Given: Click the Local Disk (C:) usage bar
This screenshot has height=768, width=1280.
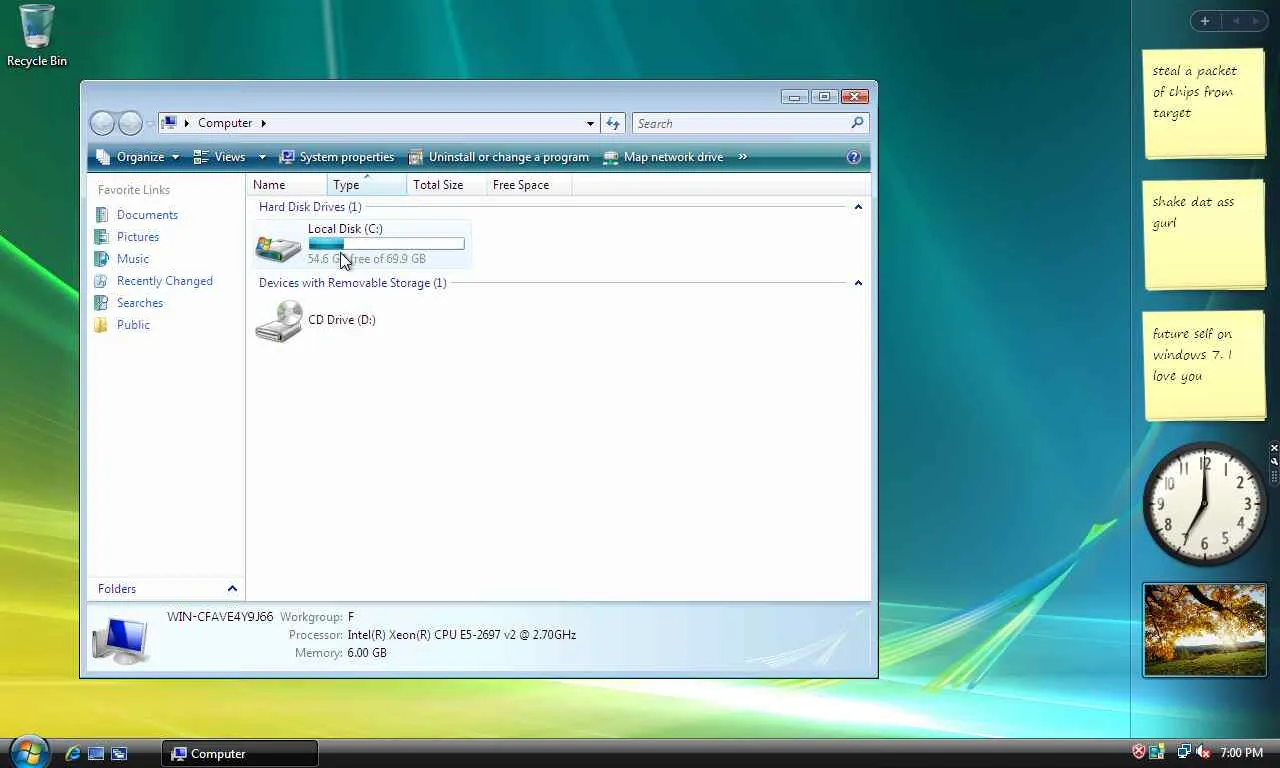Looking at the screenshot, I should click(x=386, y=244).
